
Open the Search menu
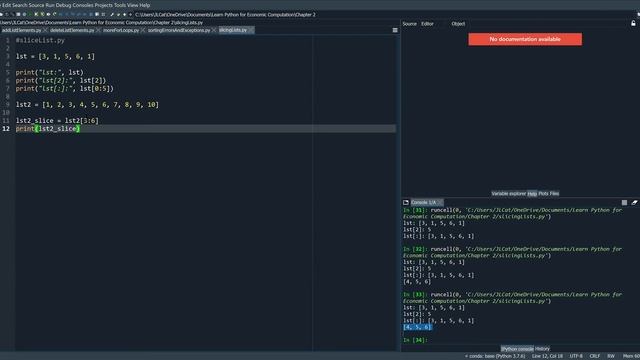[20, 5]
